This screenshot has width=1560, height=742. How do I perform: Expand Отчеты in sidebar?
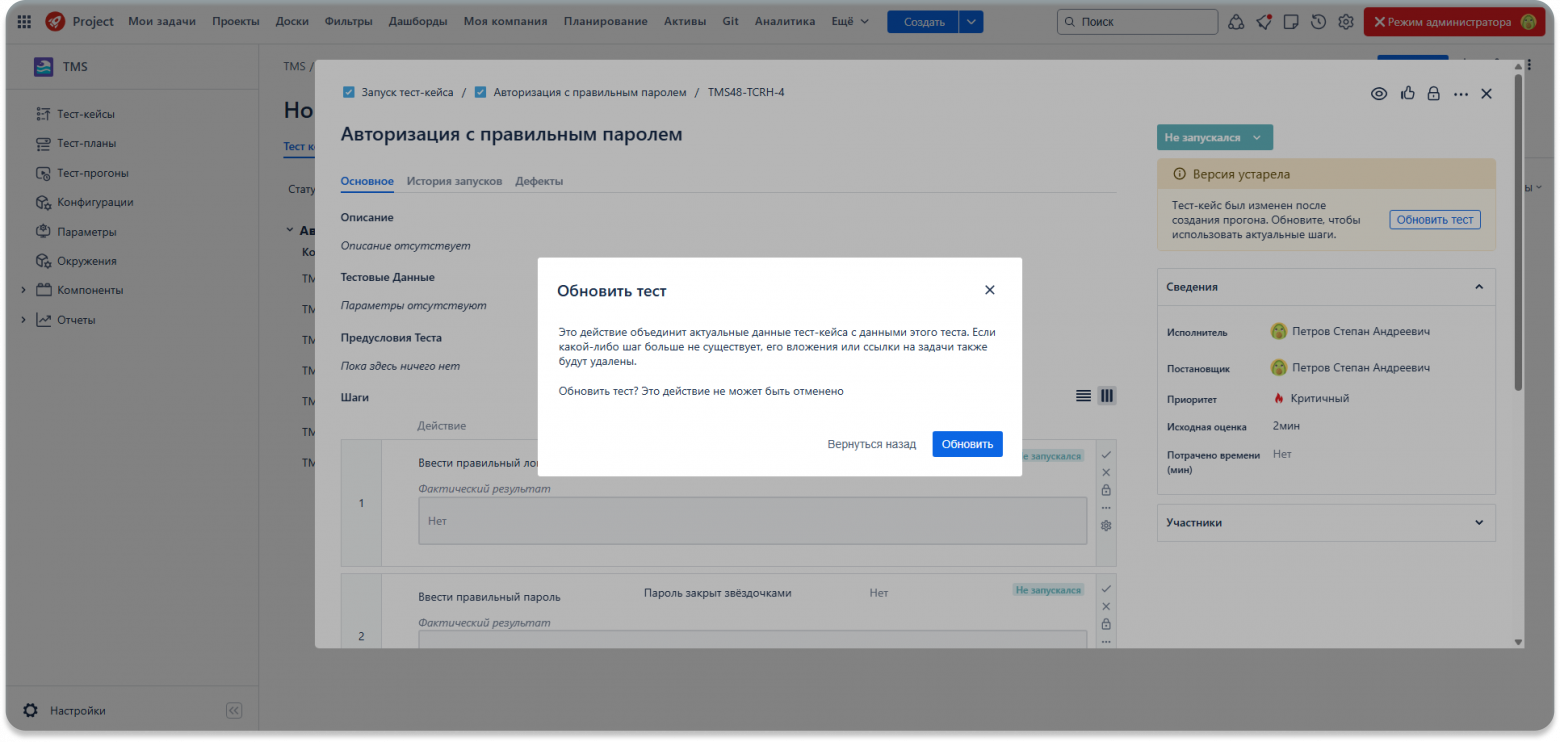point(24,320)
